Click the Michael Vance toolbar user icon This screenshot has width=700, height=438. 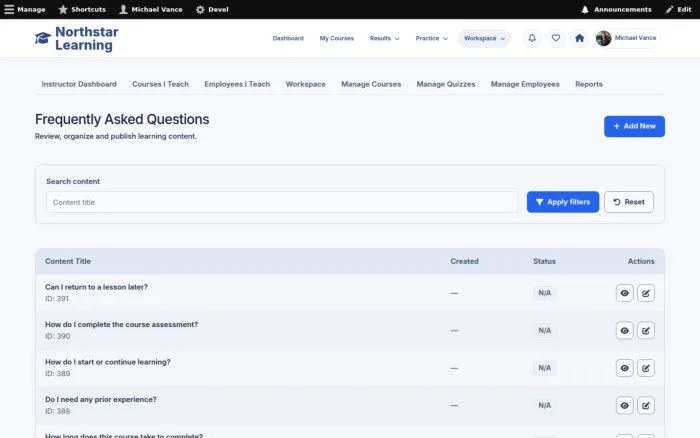click(x=123, y=9)
